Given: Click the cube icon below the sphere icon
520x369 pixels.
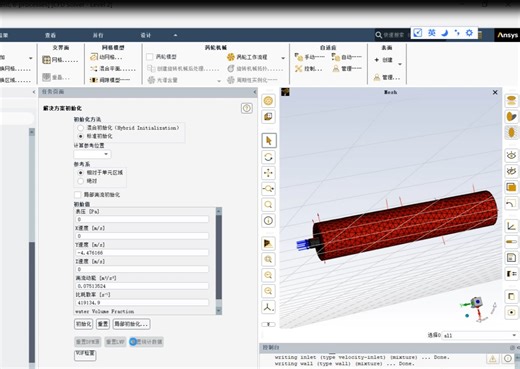Looking at the screenshot, I should pyautogui.click(x=269, y=117).
